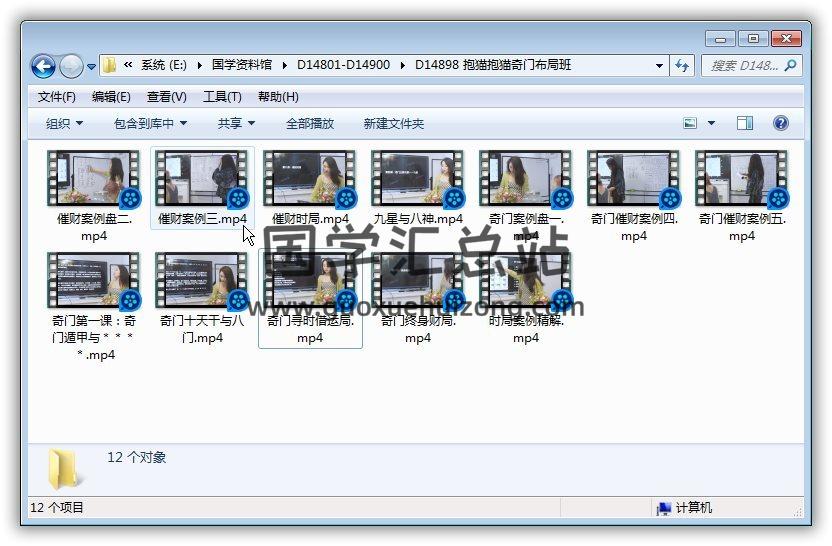Expand the arrow after 系统 (E:)

click(200, 65)
